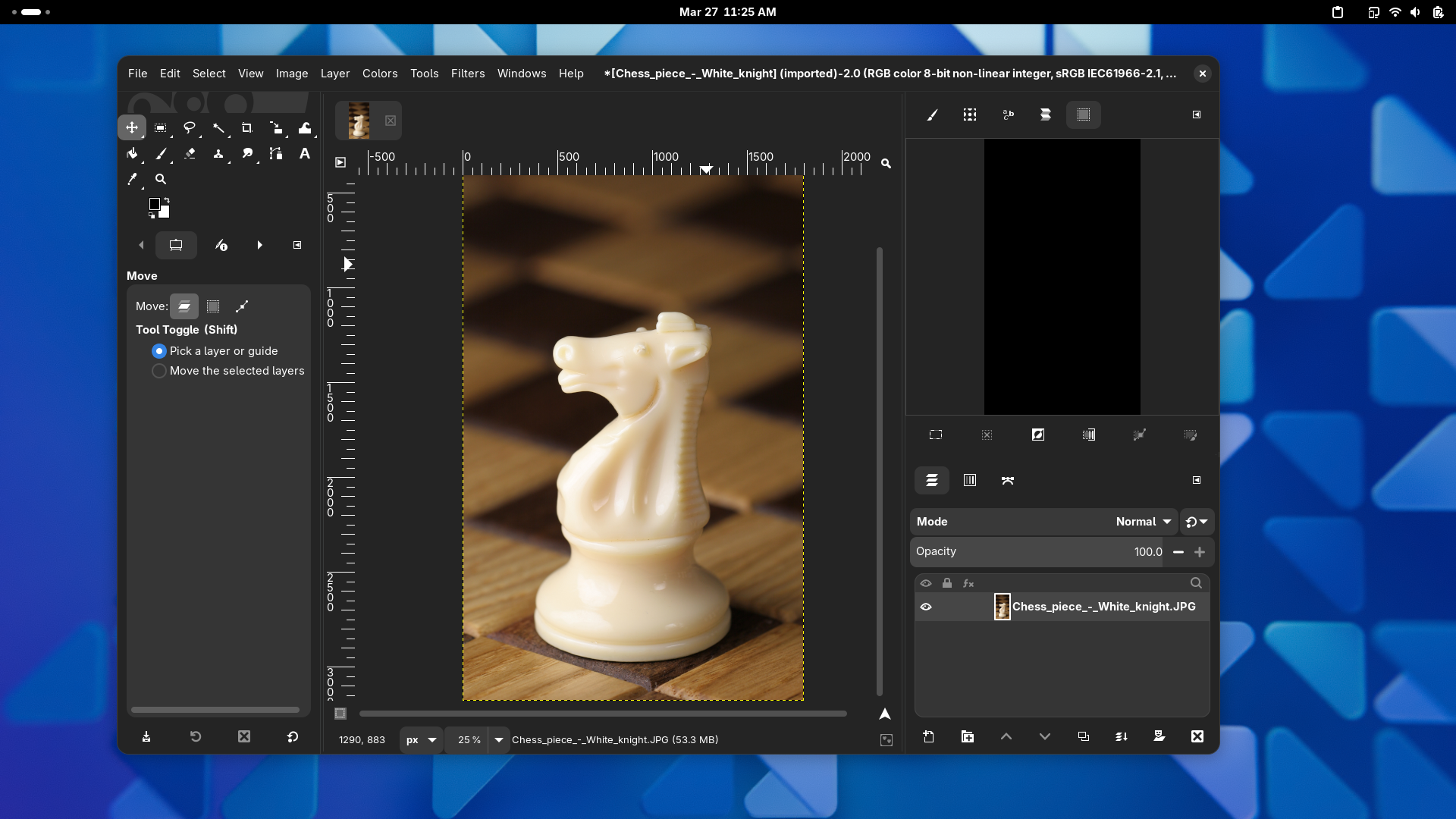Select the Clone tool
The width and height of the screenshot is (1456, 819).
click(x=219, y=154)
